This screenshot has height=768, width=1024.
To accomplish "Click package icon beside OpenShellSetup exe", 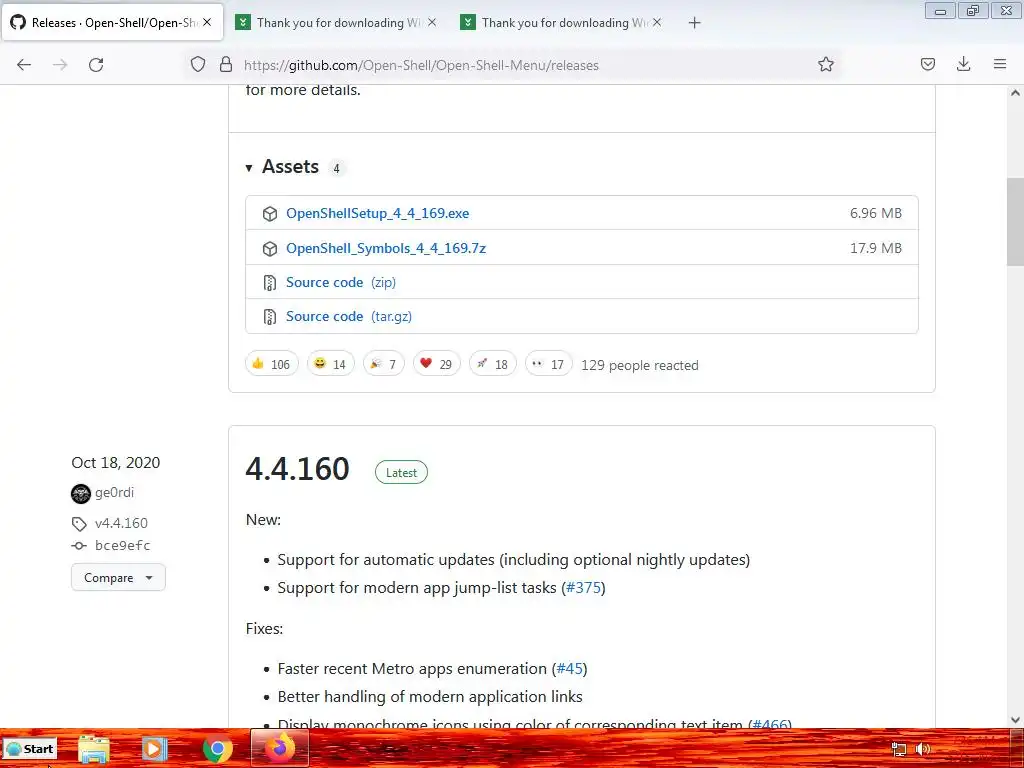I will (x=270, y=214).
